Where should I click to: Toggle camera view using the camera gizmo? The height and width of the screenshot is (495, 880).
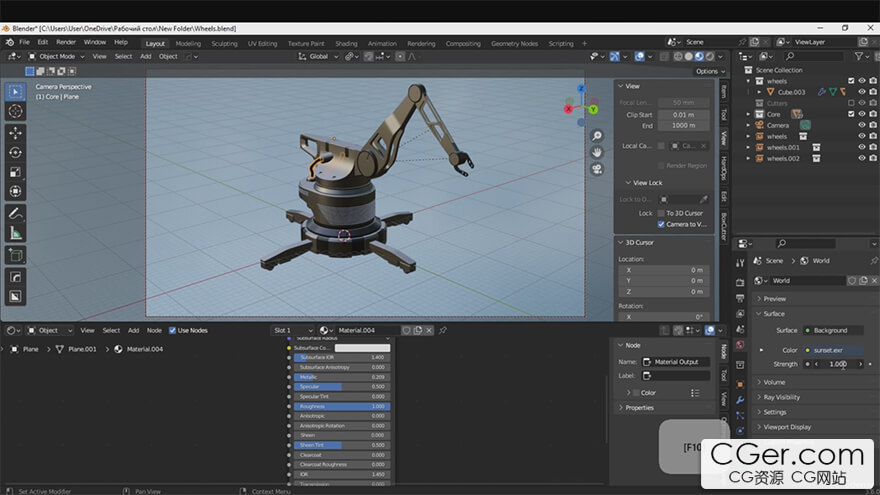[x=597, y=168]
